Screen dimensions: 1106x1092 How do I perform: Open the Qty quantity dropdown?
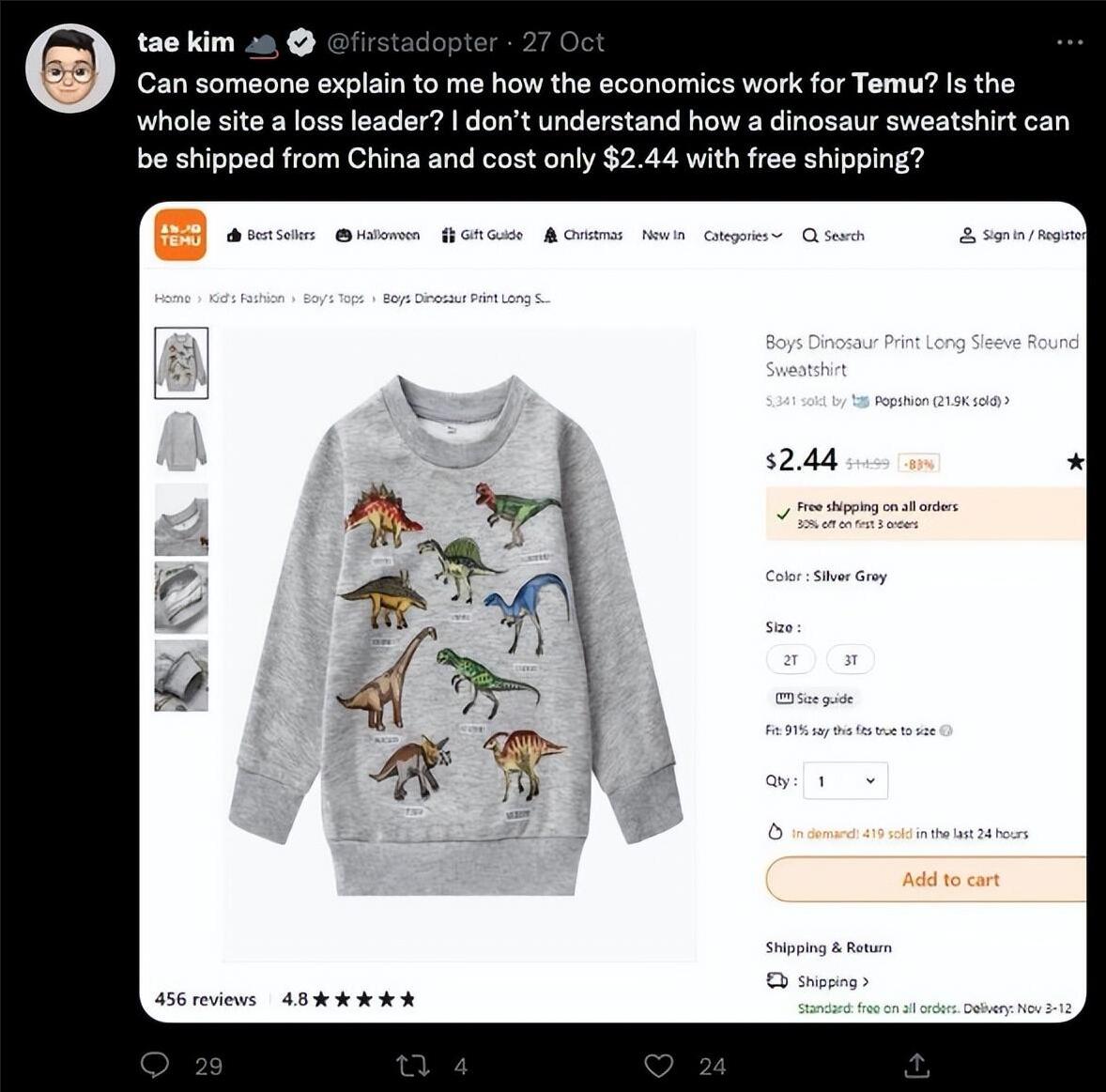(x=845, y=781)
